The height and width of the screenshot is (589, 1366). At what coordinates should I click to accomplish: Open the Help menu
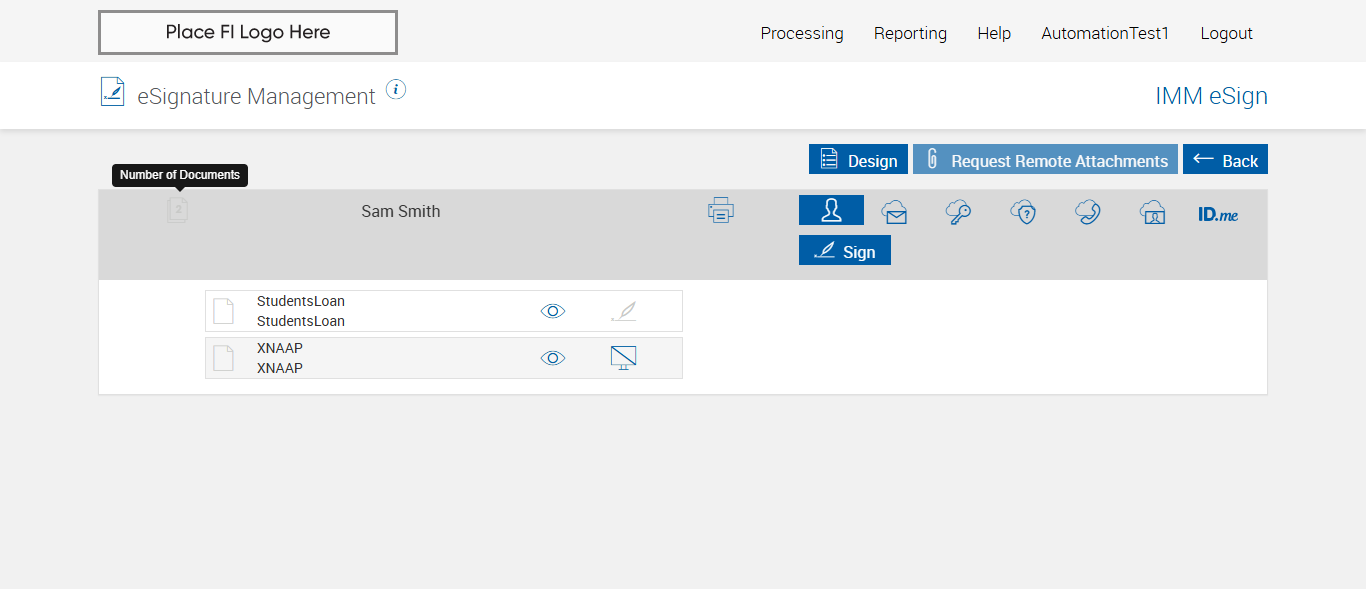pyautogui.click(x=994, y=33)
